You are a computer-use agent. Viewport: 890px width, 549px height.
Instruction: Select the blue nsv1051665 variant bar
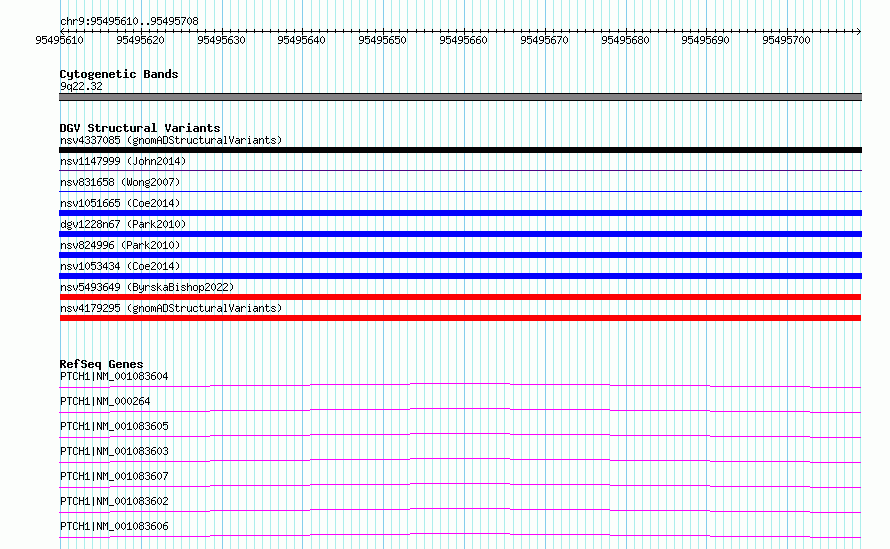[460, 213]
